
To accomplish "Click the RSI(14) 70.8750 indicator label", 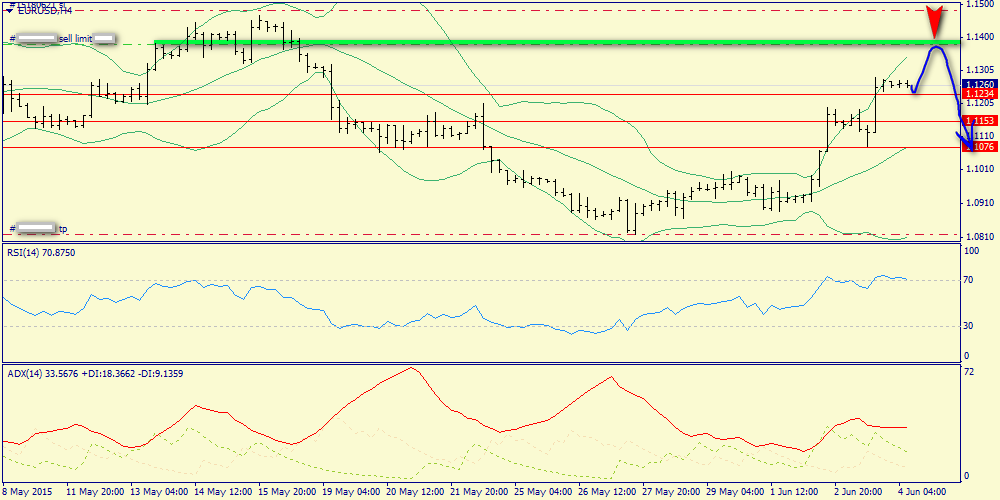I will click(39, 253).
